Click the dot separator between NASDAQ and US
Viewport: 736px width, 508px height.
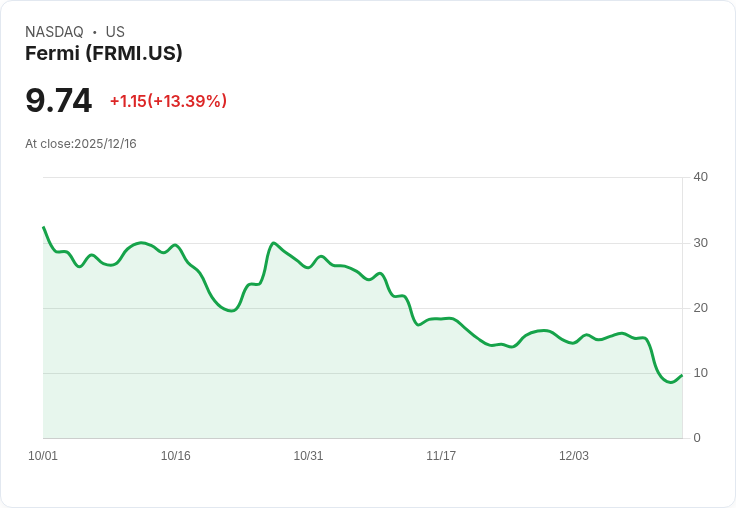[x=95, y=32]
